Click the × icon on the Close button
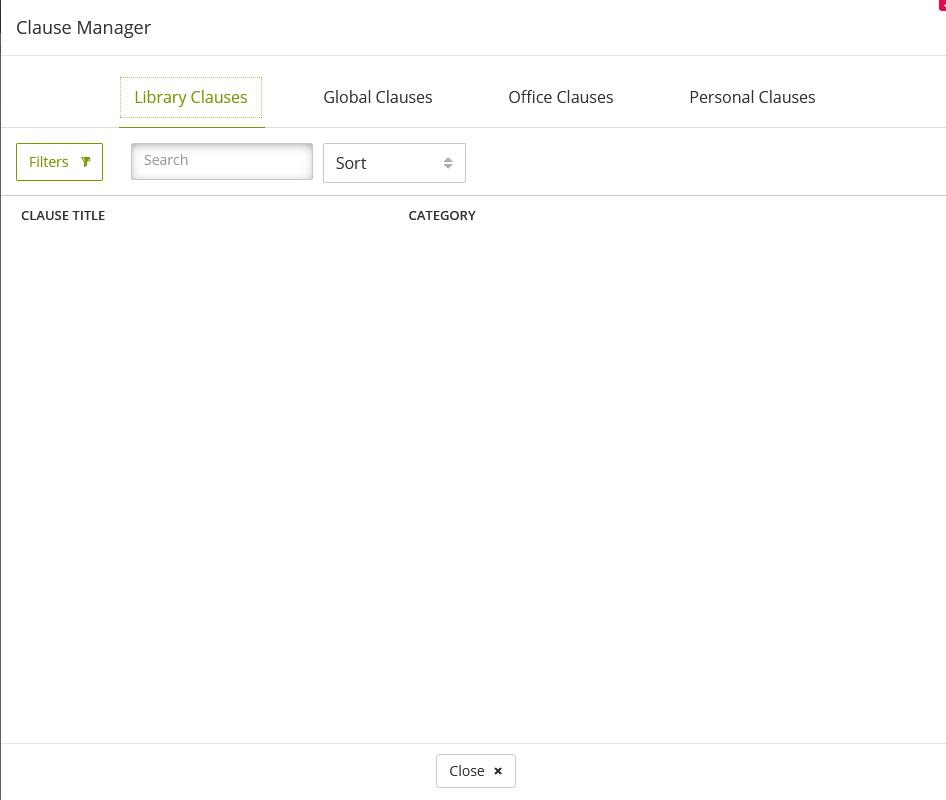Image resolution: width=946 pixels, height=800 pixels. [x=497, y=771]
